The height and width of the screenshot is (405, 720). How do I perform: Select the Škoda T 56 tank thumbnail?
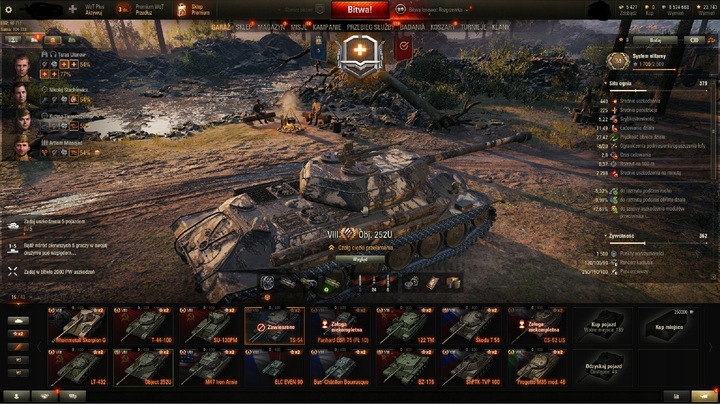(x=471, y=326)
